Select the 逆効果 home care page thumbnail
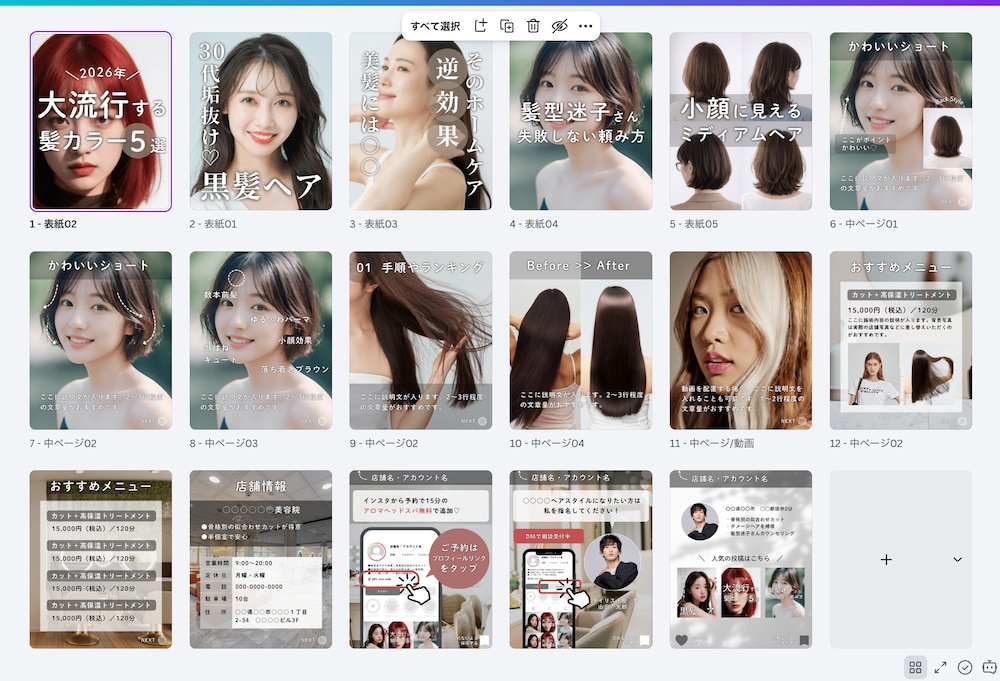Screen dimensions: 1000x681 click(x=421, y=121)
